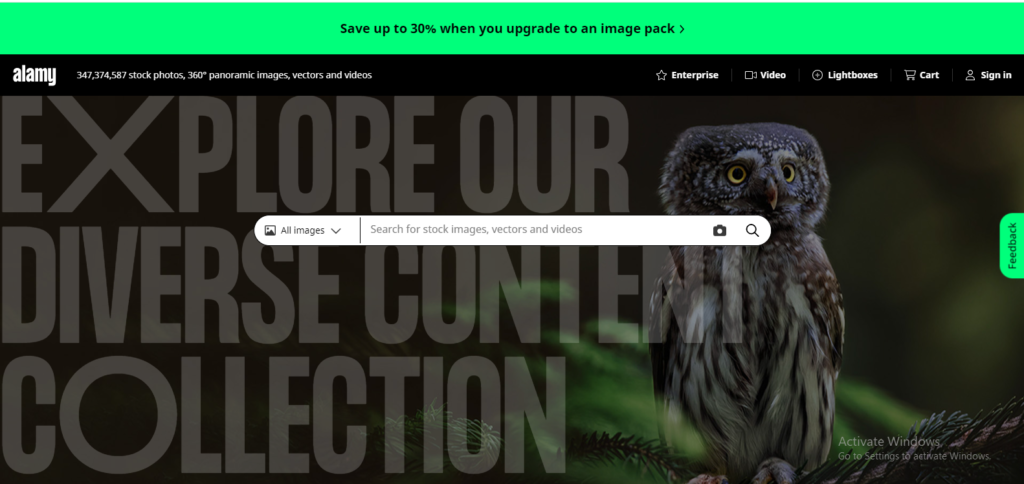Click the Enterprise star icon
The image size is (1024, 484).
pyautogui.click(x=661, y=75)
